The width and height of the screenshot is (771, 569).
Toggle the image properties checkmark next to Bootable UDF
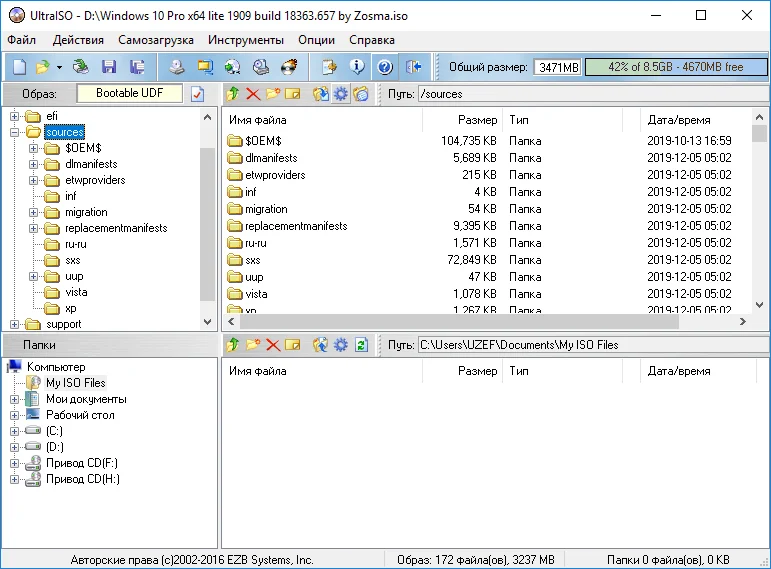(x=197, y=94)
